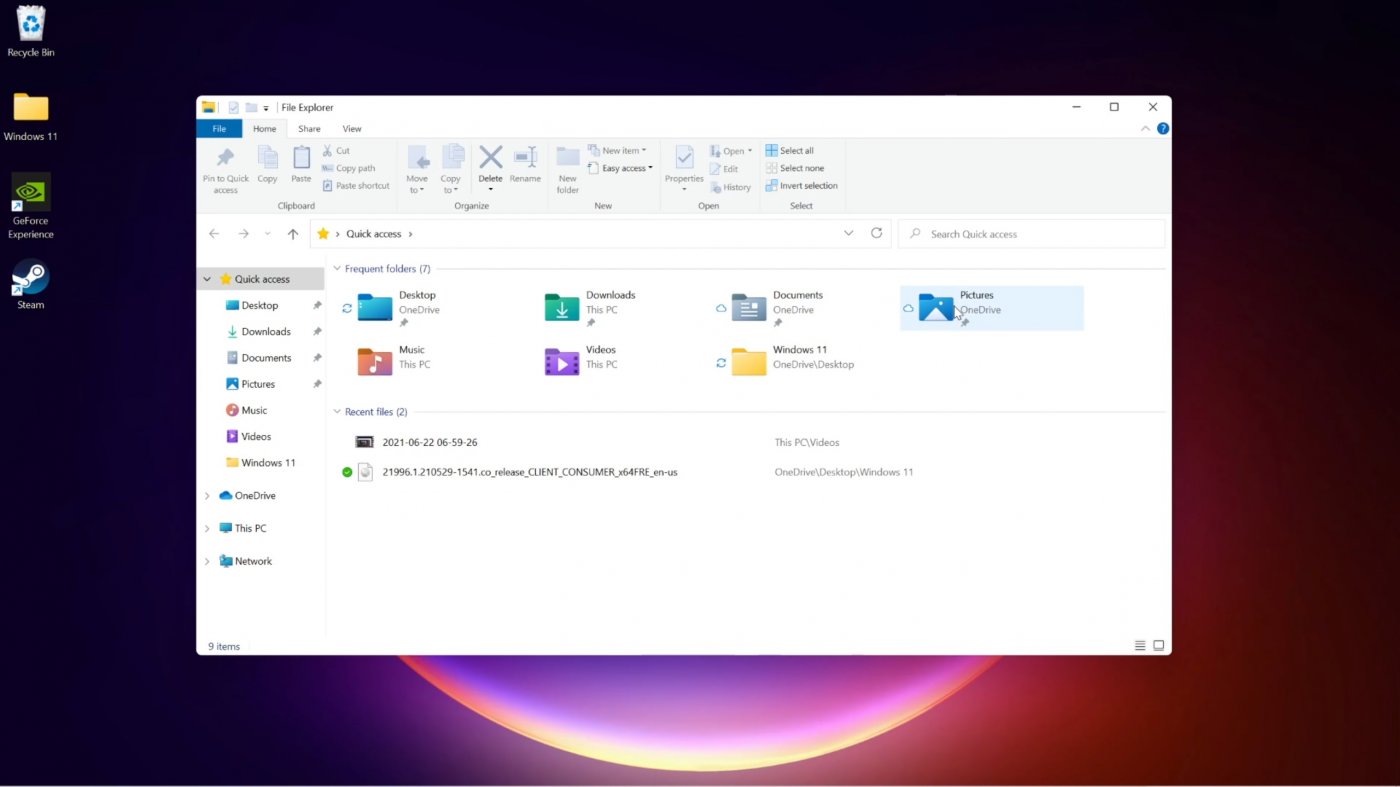Collapse the Recent files section
This screenshot has width=1400, height=787.
point(337,412)
